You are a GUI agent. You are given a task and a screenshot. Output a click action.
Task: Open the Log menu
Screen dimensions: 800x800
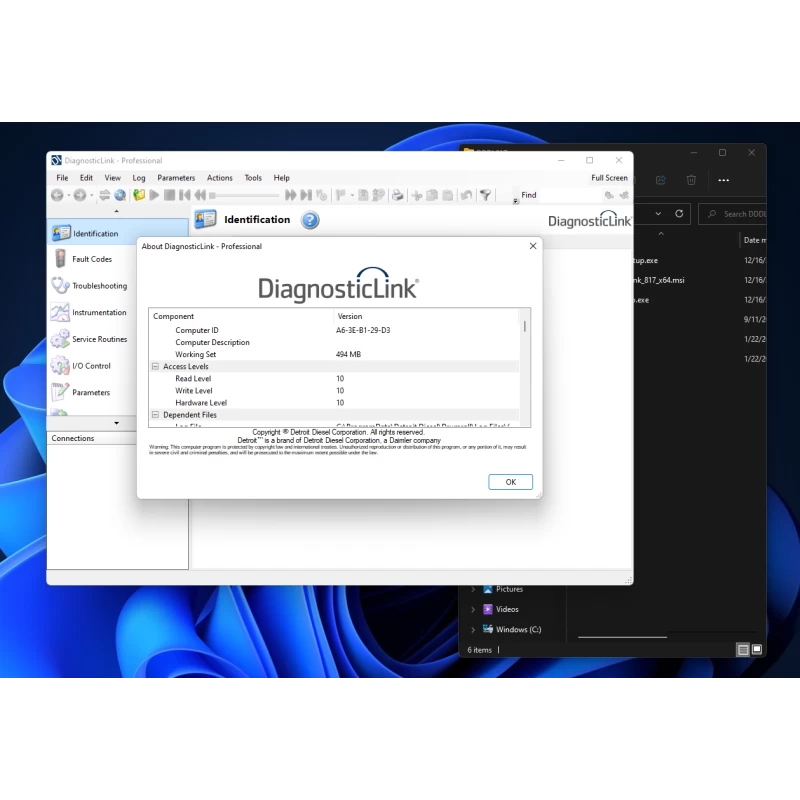coord(139,178)
